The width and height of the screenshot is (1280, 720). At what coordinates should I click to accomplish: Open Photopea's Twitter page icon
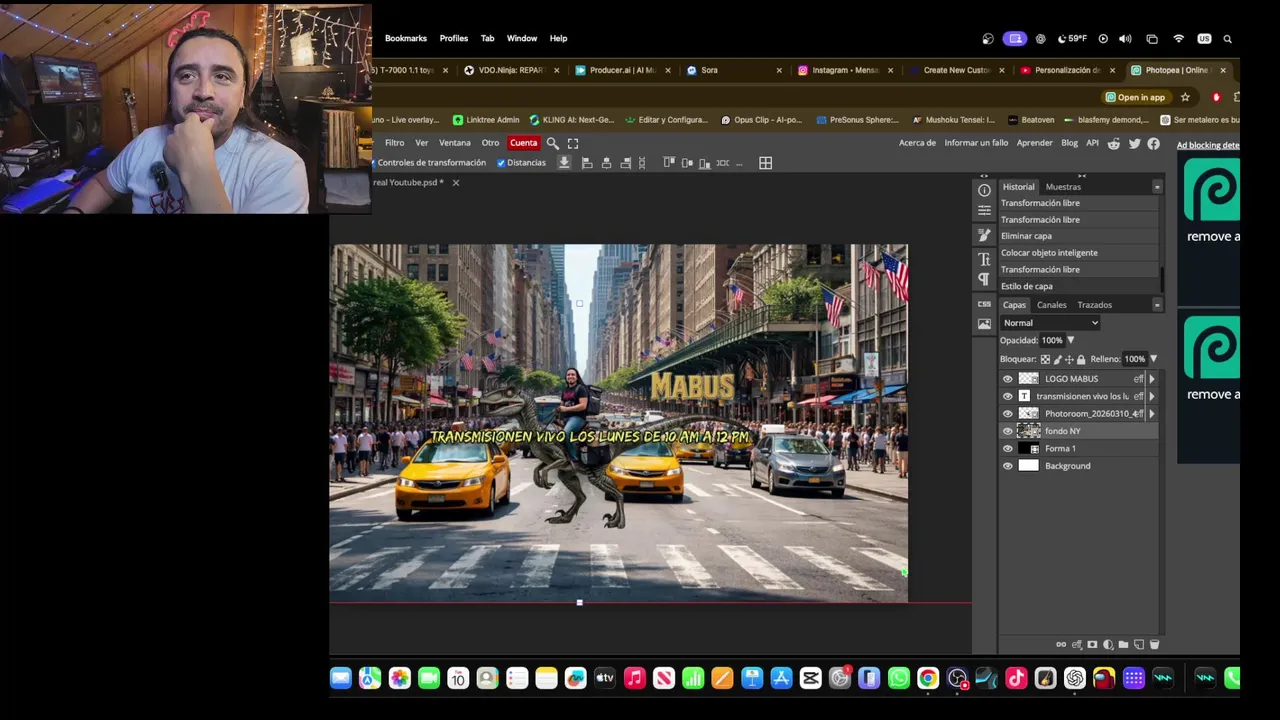(1134, 143)
